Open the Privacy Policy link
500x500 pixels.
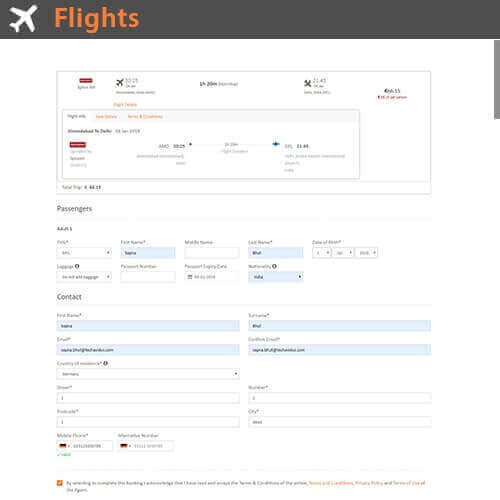coord(369,483)
